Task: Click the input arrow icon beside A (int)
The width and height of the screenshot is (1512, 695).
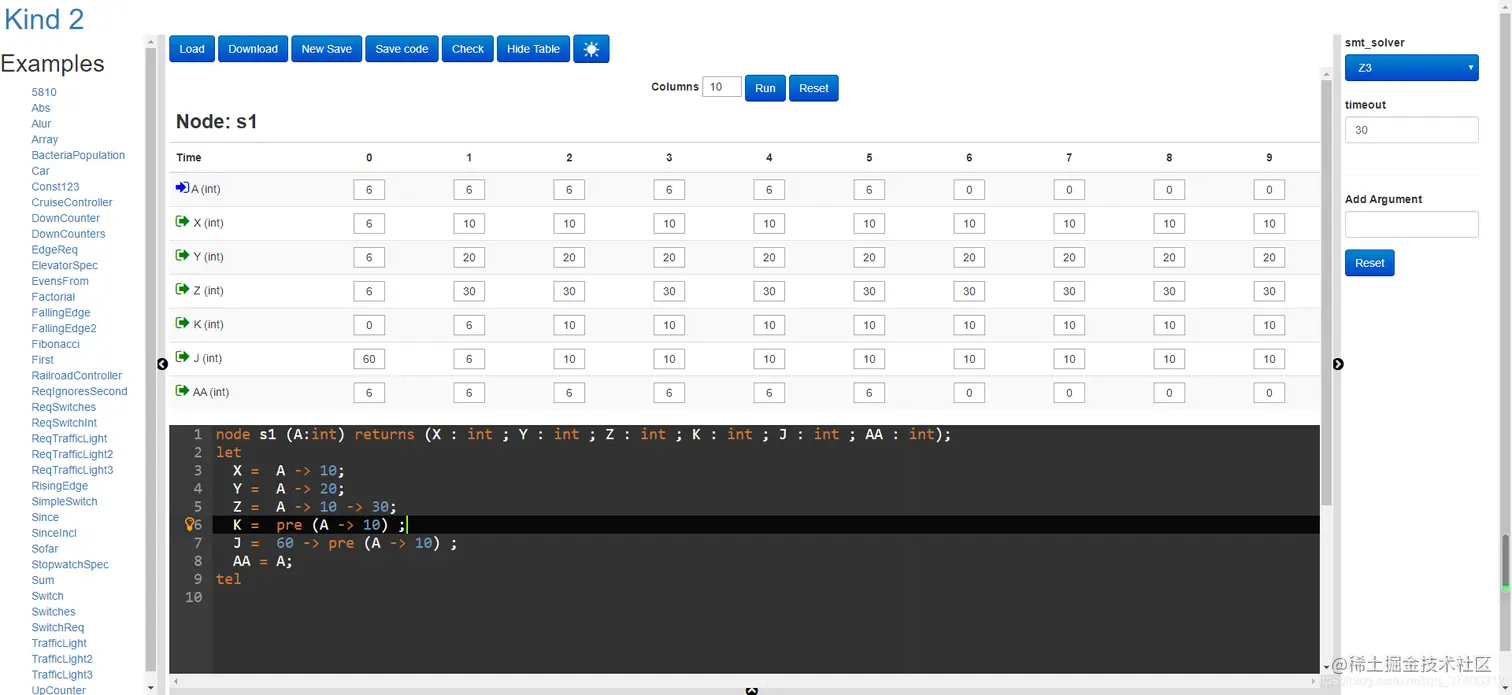Action: coord(182,188)
